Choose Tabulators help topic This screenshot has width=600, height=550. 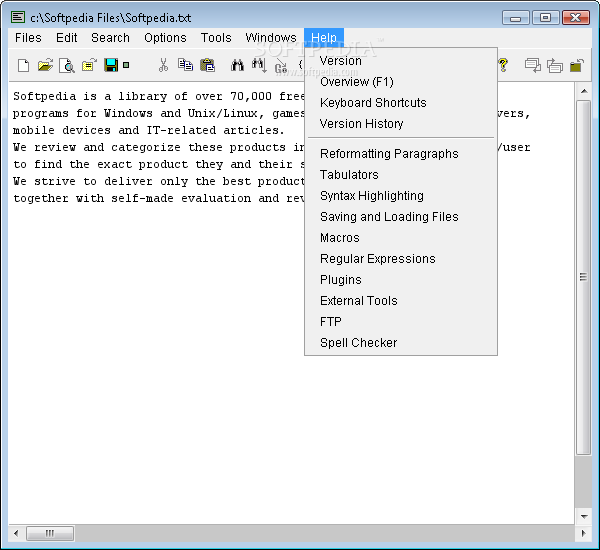pyautogui.click(x=401, y=175)
